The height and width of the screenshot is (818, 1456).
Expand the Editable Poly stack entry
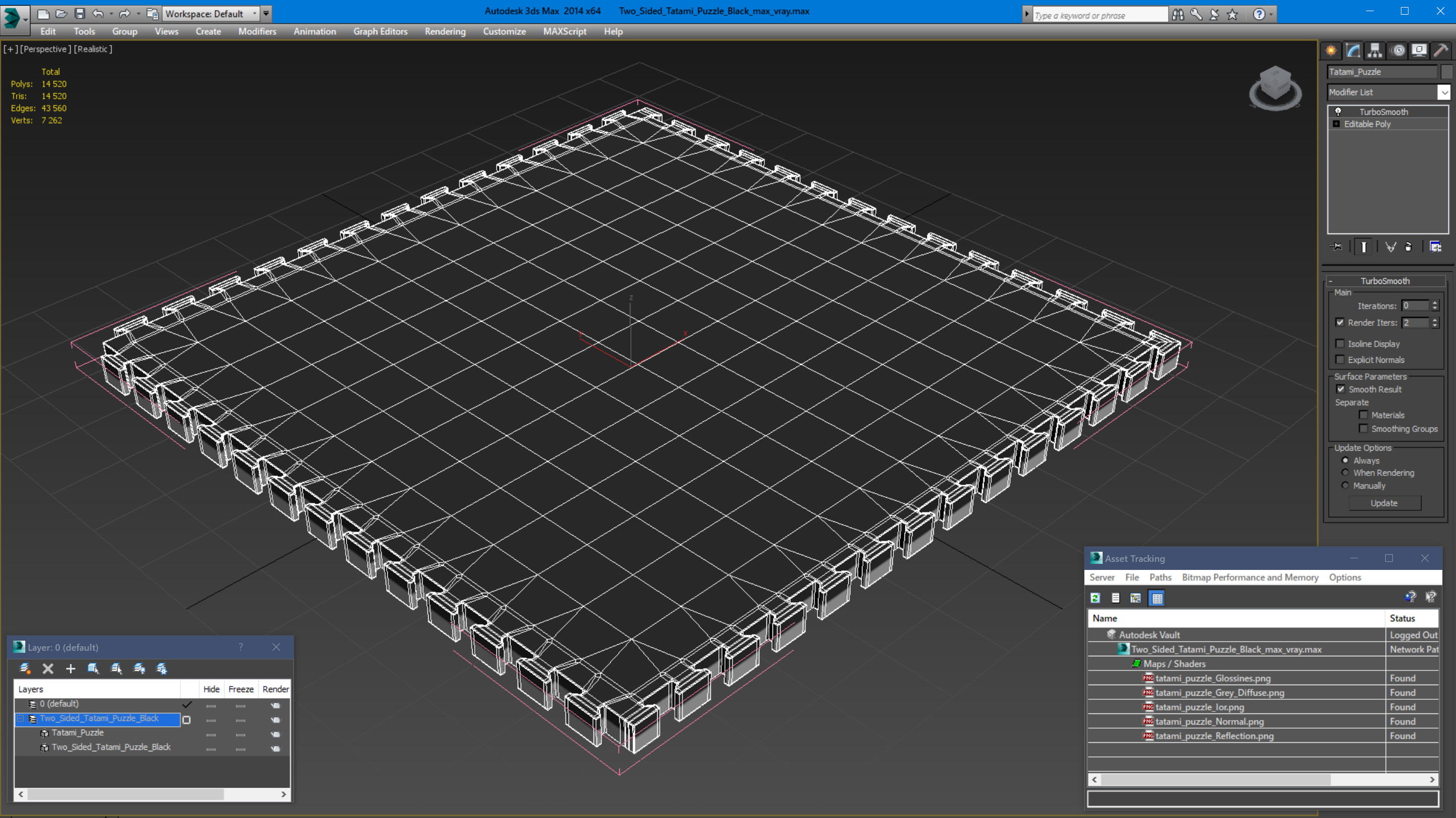point(1336,124)
